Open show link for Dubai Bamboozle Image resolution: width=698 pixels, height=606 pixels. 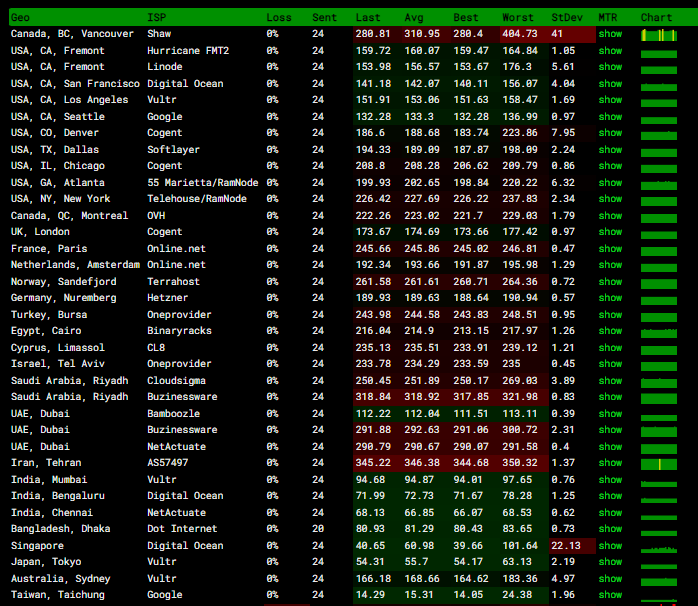(610, 413)
